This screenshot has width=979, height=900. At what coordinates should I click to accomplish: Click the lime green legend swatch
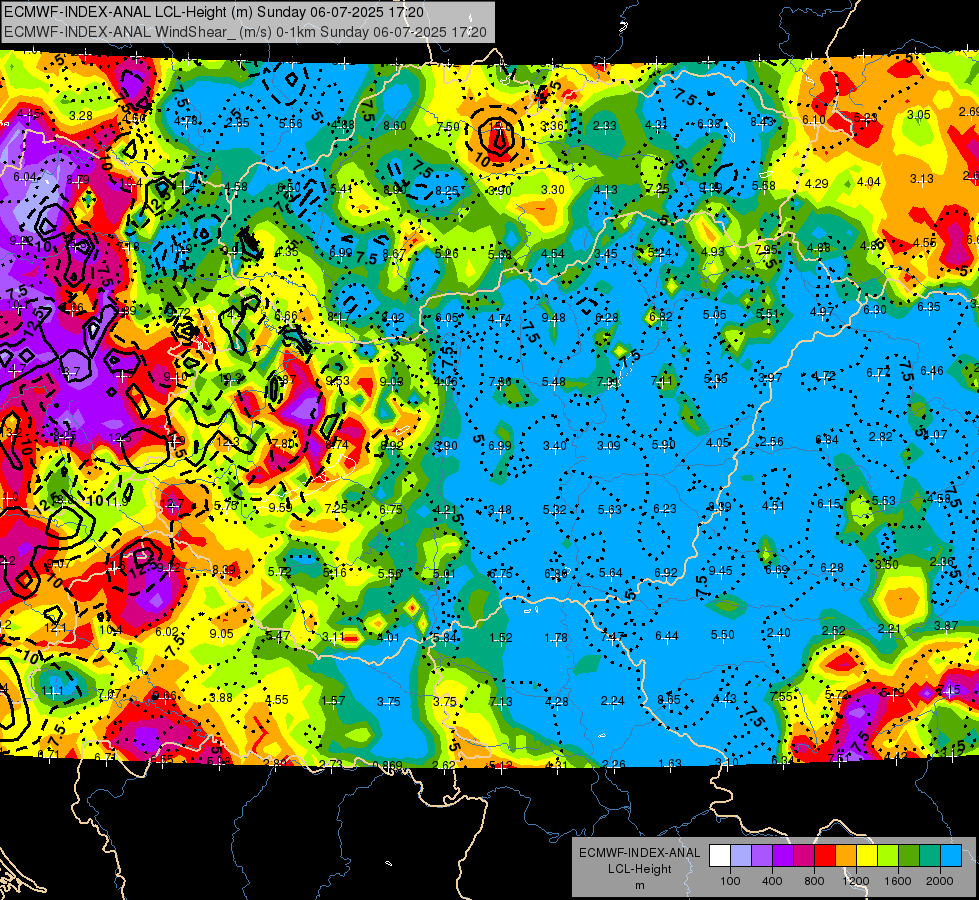[x=888, y=856]
